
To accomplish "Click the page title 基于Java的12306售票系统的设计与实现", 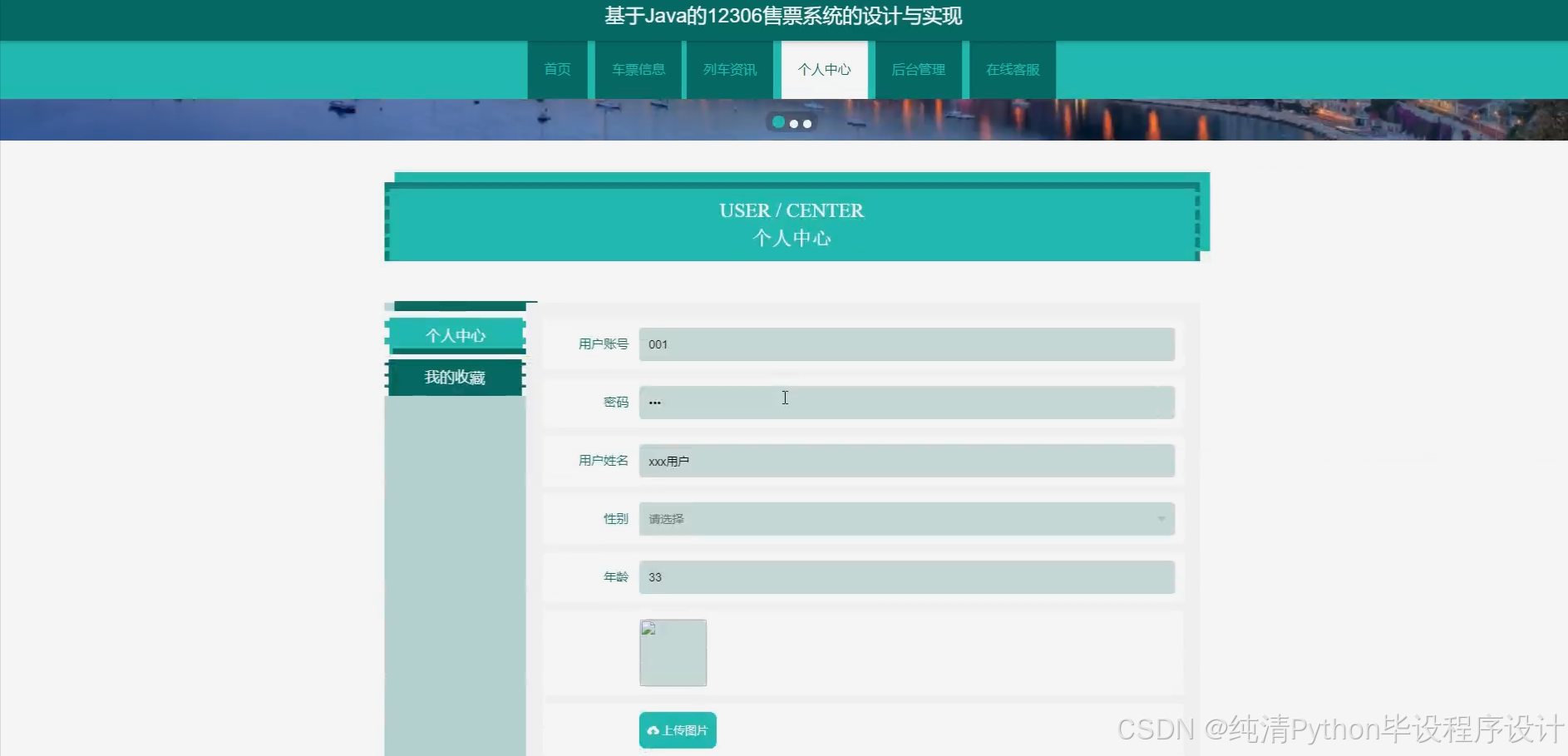I will 782,16.
